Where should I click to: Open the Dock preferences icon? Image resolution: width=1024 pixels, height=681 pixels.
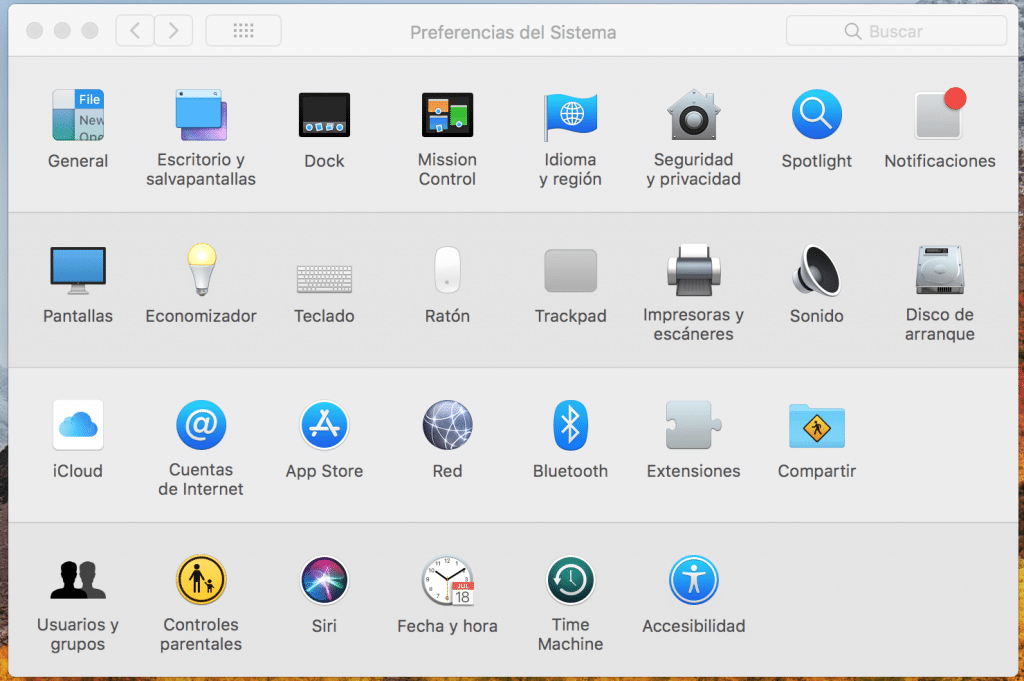324,116
